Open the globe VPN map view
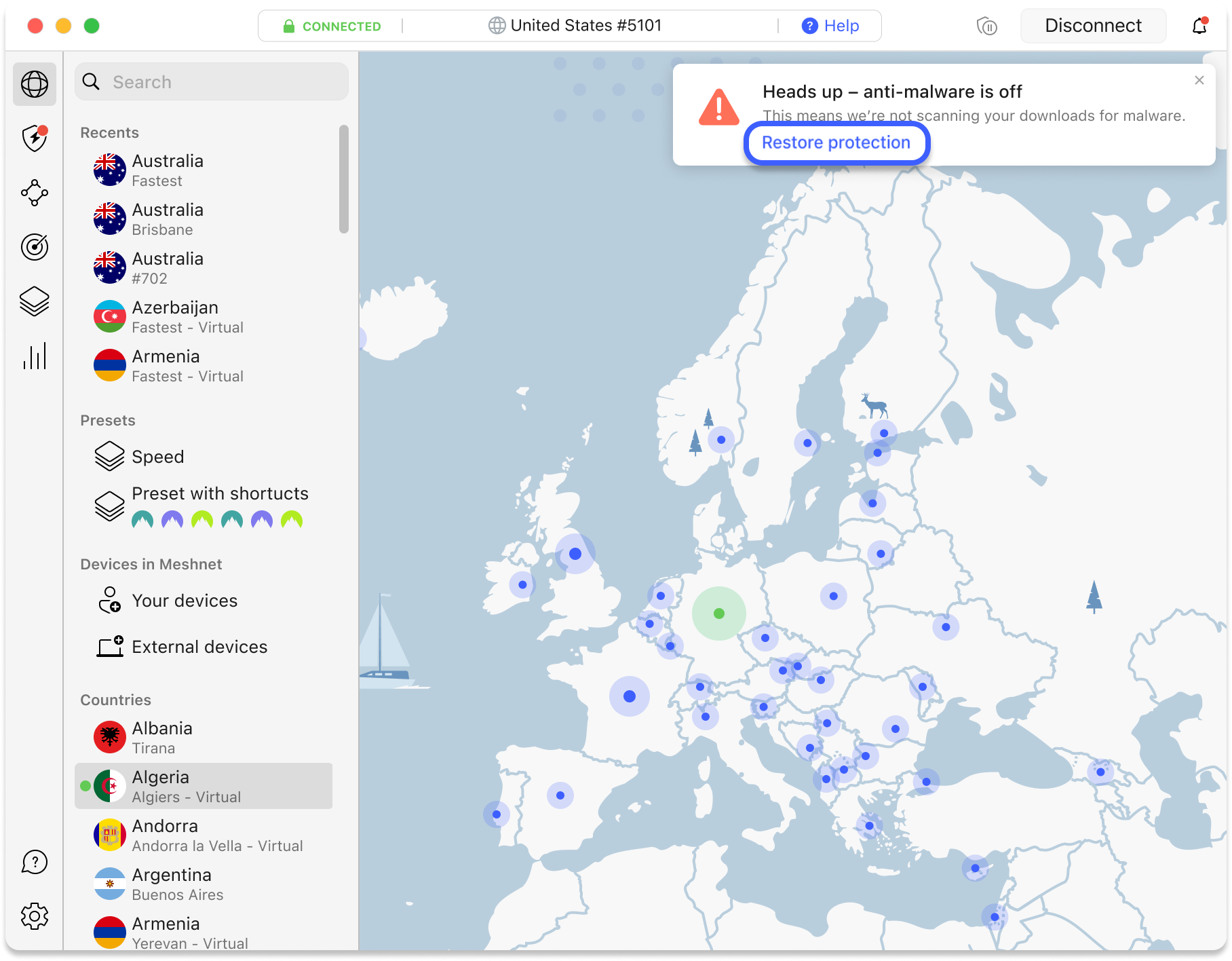Screen dimensions: 1232x961 coord(35,84)
